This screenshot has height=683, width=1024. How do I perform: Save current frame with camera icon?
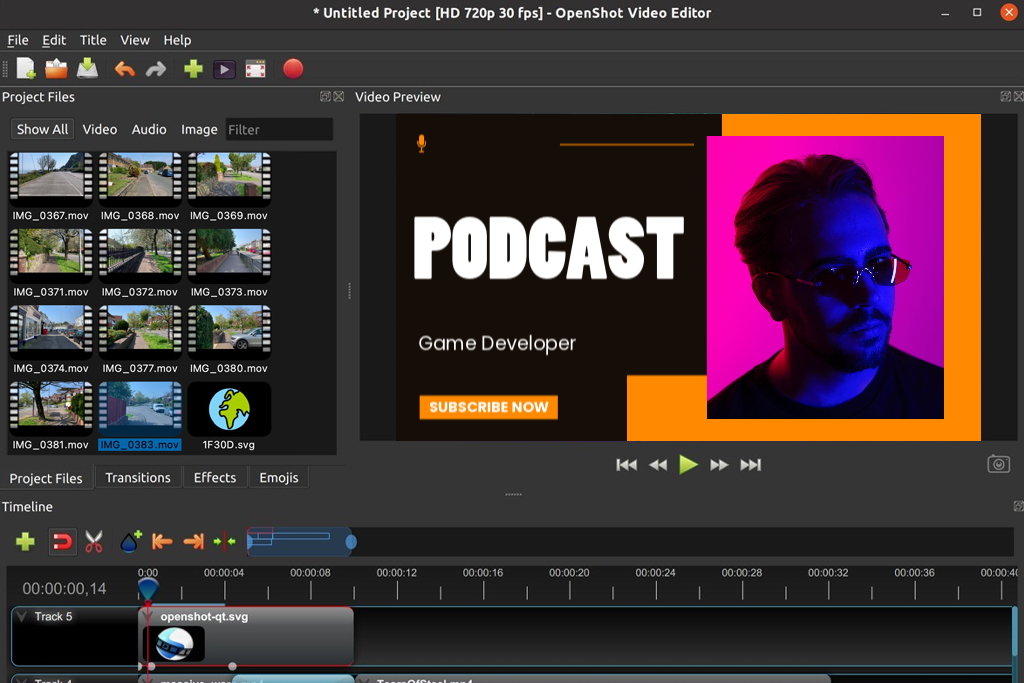999,464
